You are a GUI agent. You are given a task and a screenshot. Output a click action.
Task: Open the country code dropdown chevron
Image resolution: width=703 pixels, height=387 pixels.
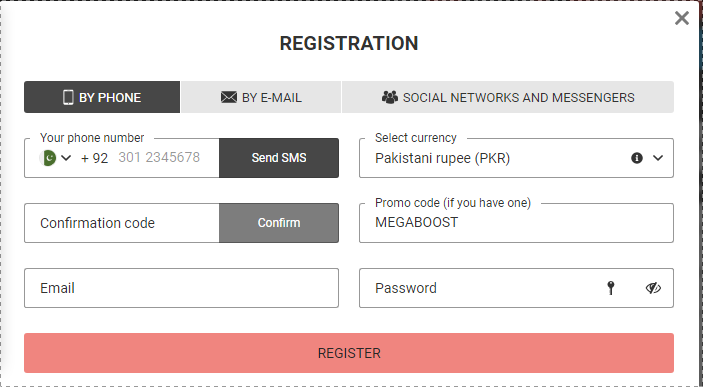[x=66, y=158]
